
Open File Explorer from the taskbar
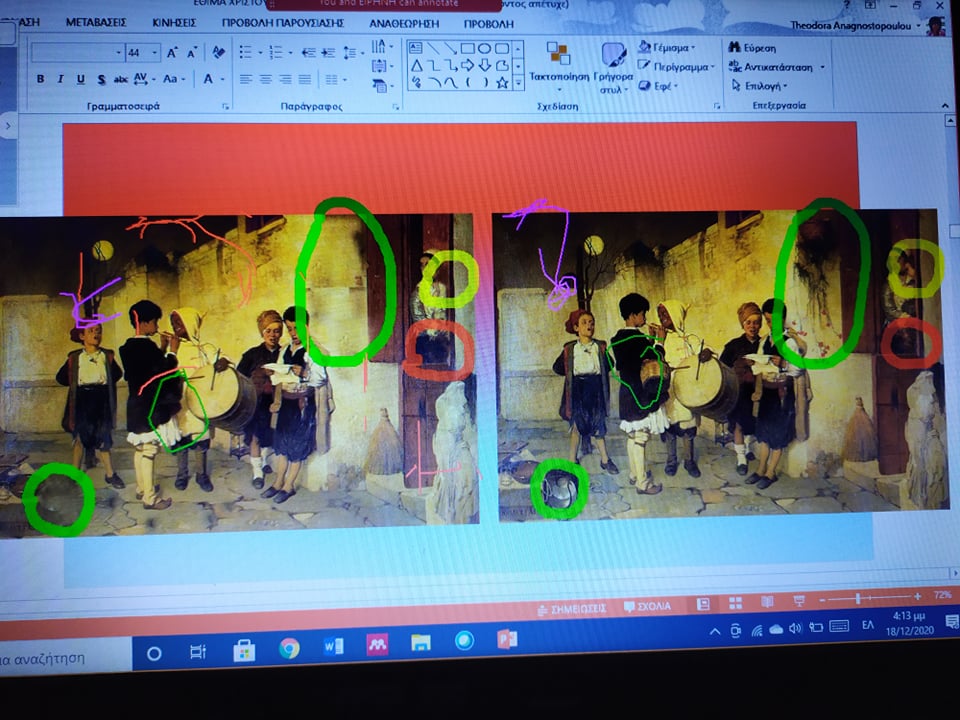[x=421, y=642]
